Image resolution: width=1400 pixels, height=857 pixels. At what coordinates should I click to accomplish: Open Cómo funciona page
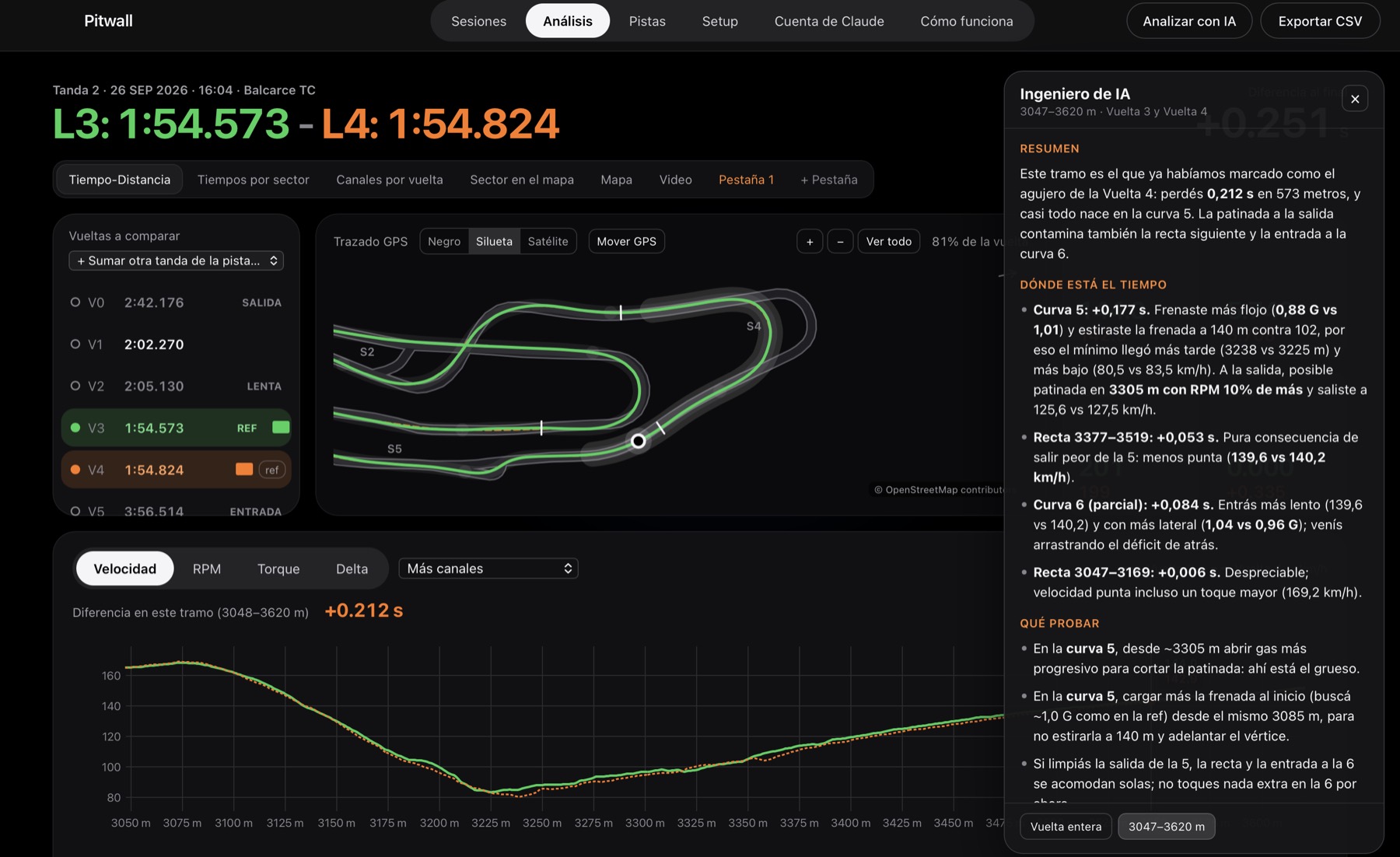click(967, 21)
